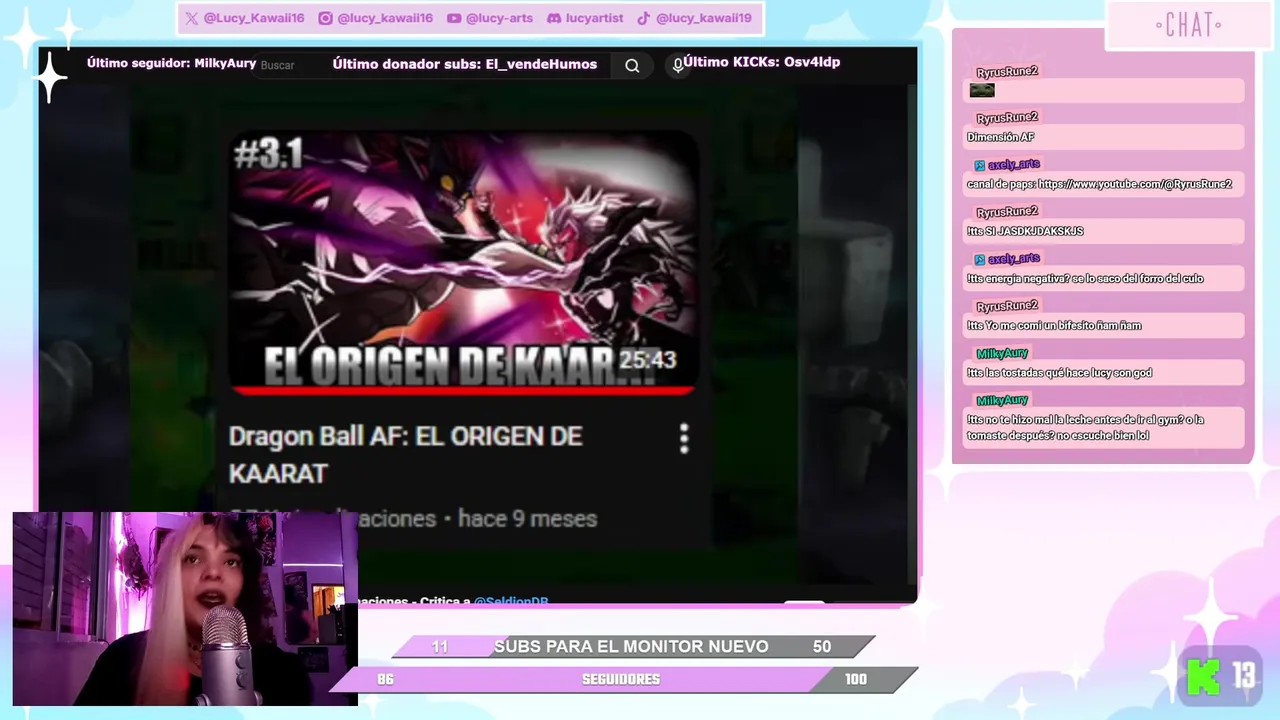Click the green Kick logo icon
Viewport: 1280px width, 720px height.
1203,677
